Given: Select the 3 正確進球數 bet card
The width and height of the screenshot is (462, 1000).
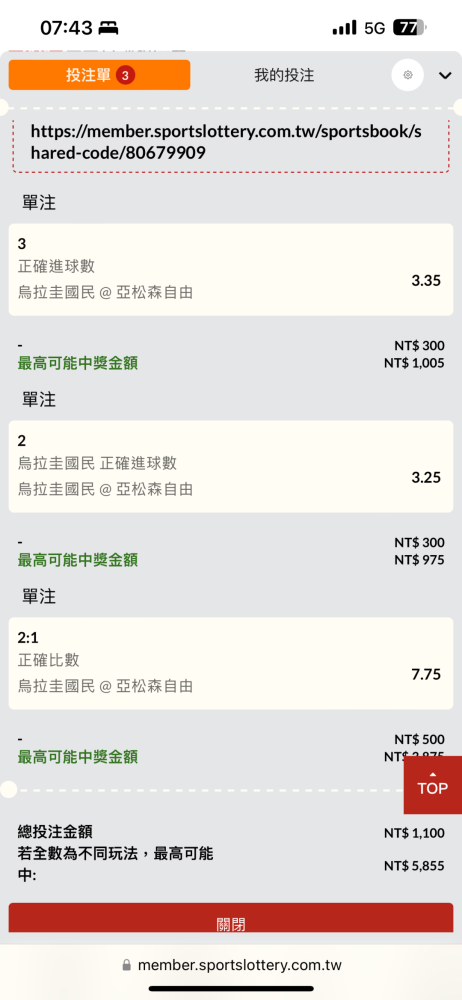Looking at the screenshot, I should [231, 269].
